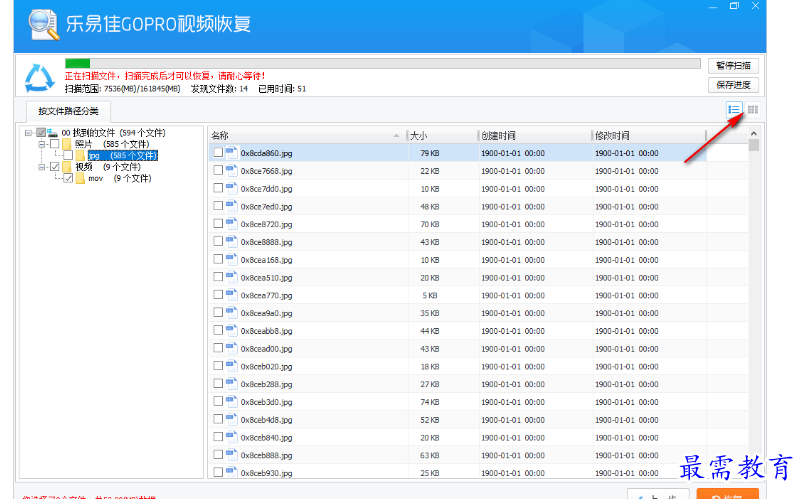Select file name 0x8ceb930.jpg
Image resolution: width=801 pixels, height=499 pixels.
266,473
